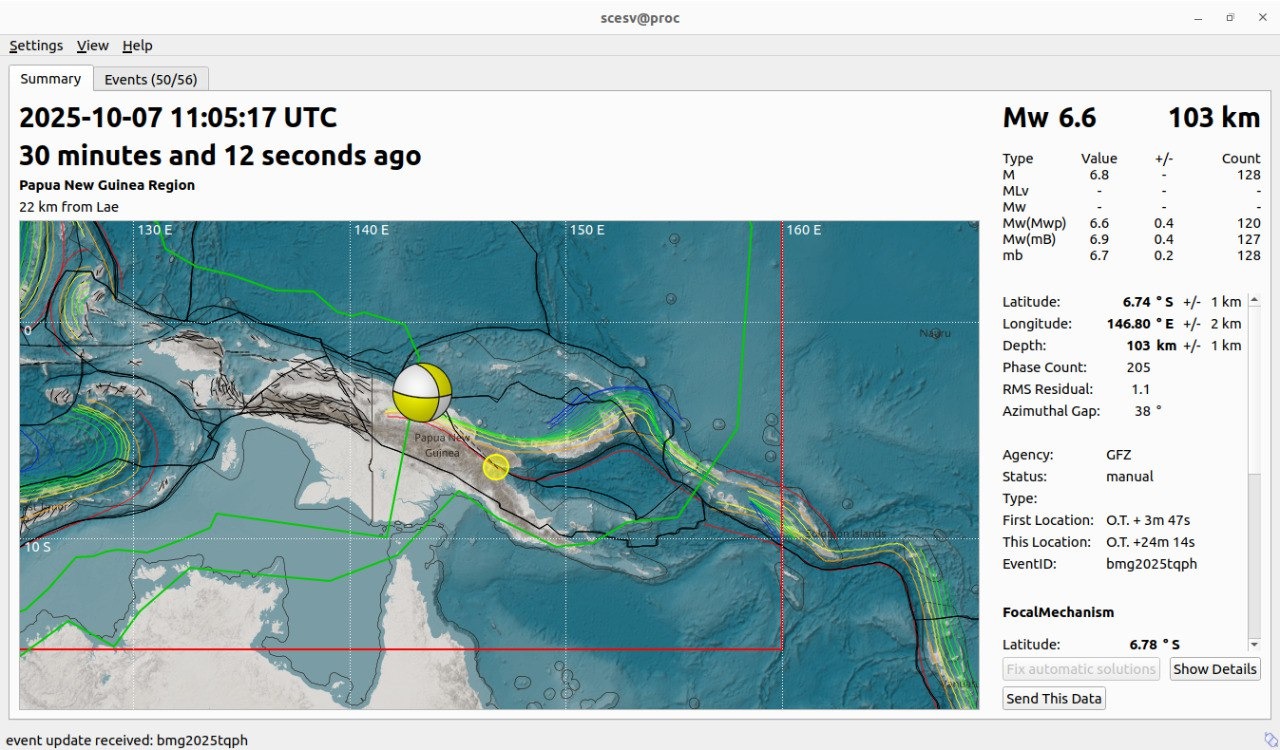This screenshot has height=750, width=1280.
Task: Click the Fix automatic solutions button
Action: coord(1081,669)
